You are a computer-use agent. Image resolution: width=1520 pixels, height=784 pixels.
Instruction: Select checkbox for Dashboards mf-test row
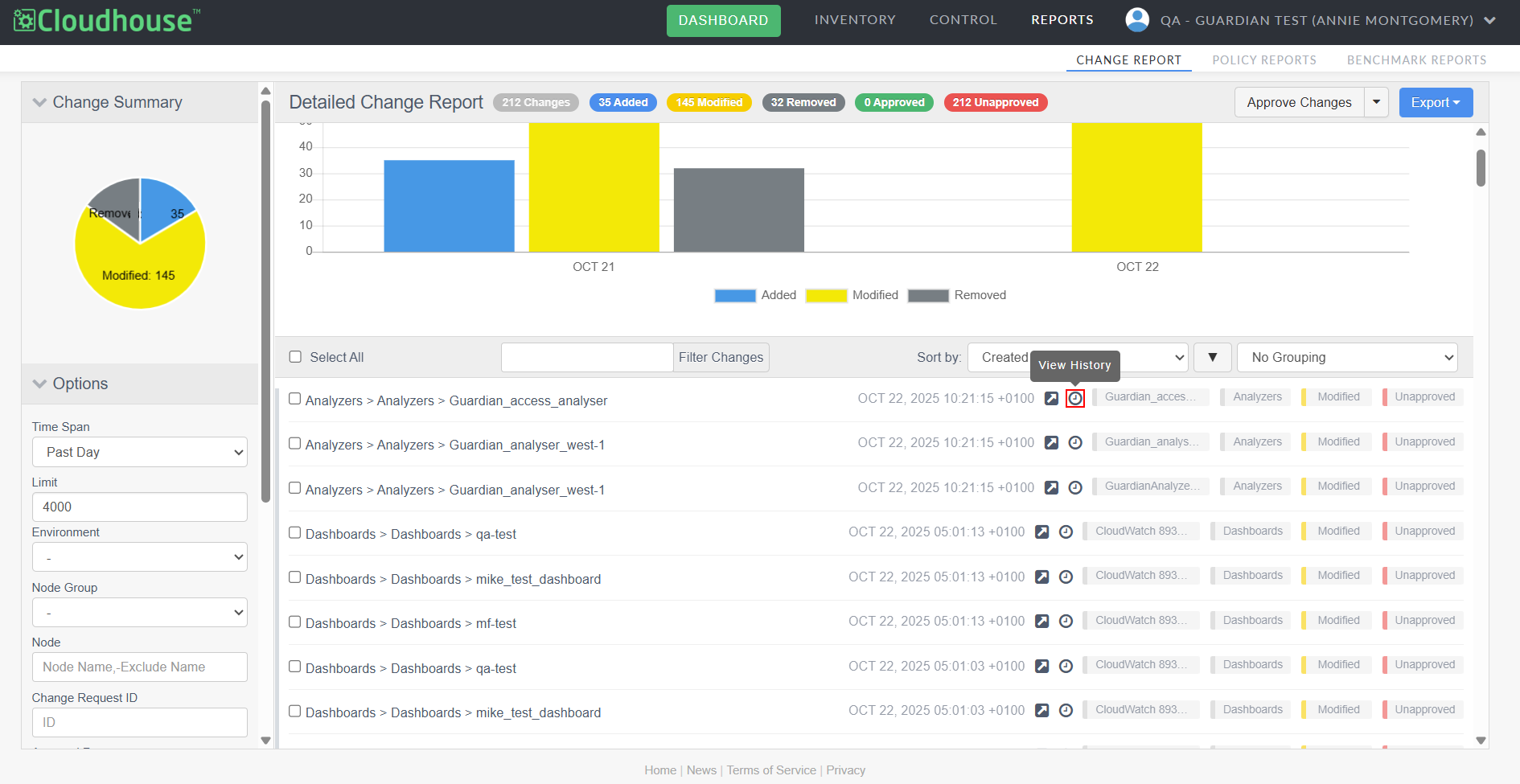295,622
